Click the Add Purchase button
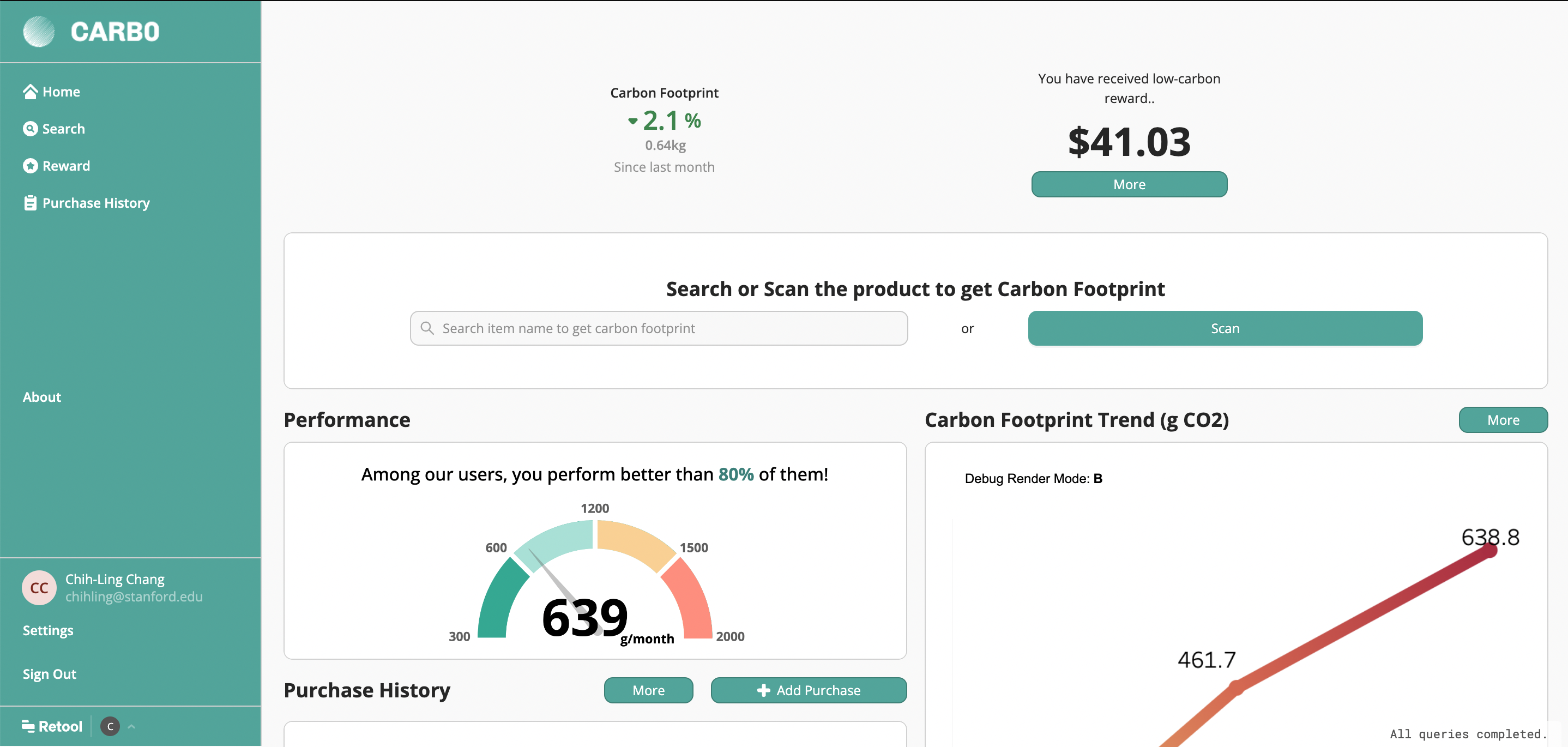 pos(809,690)
